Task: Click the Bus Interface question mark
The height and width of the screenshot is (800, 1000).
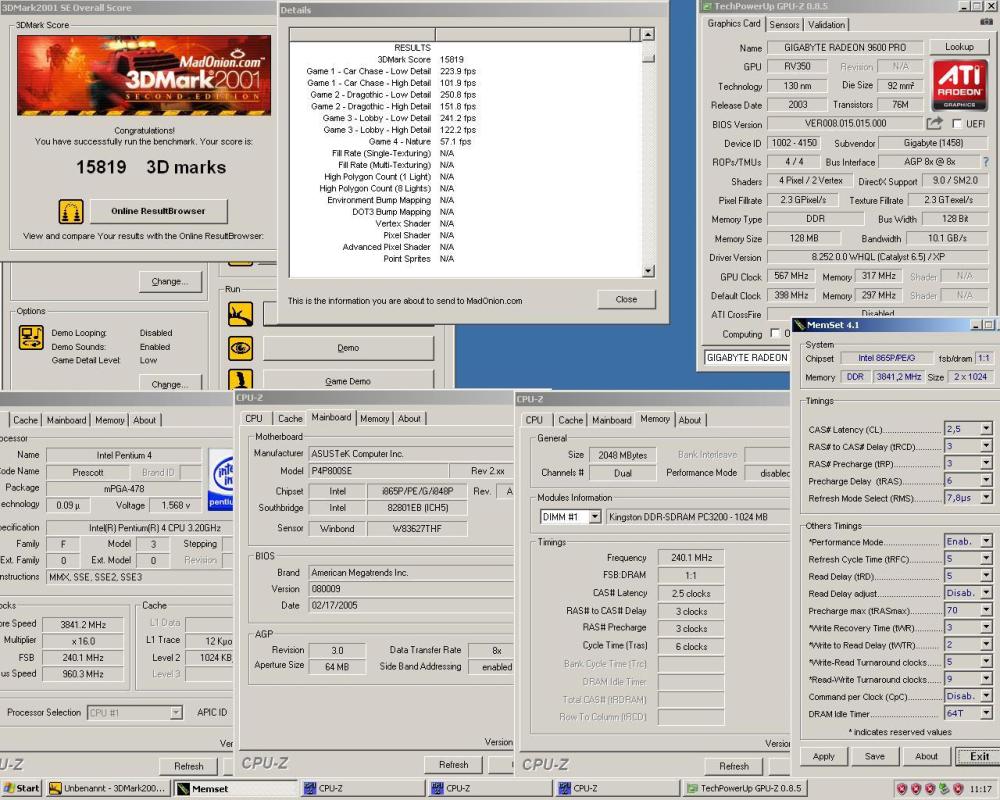Action: 986,162
